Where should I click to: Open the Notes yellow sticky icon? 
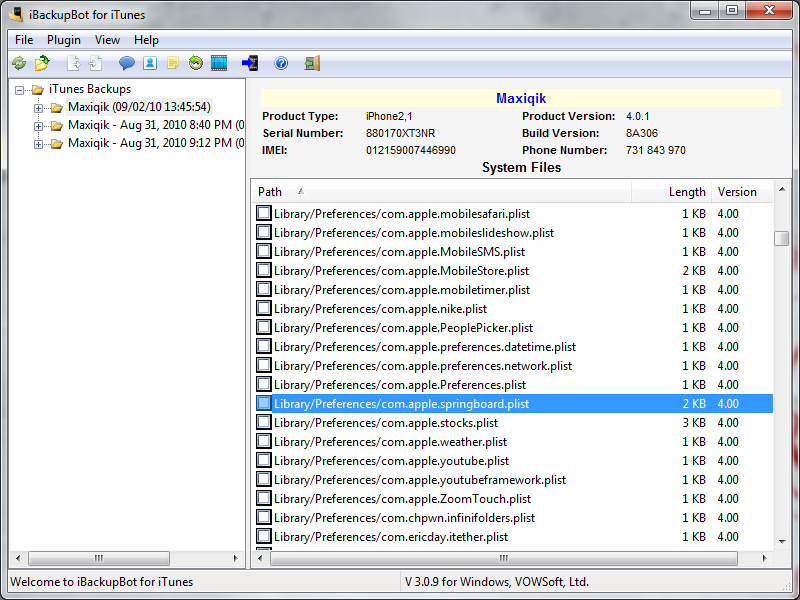[x=173, y=63]
